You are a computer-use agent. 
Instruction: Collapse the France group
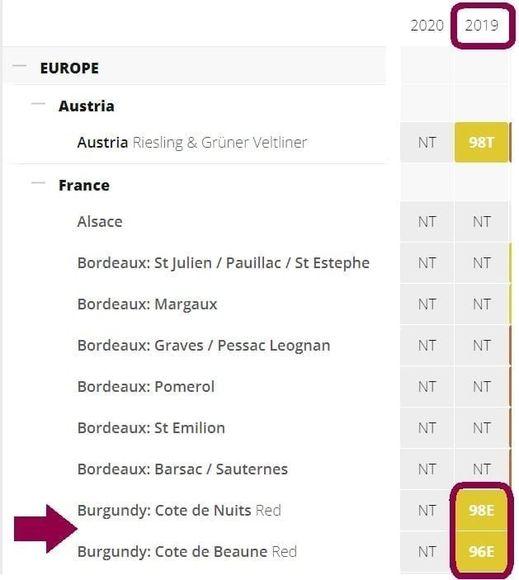click(38, 182)
